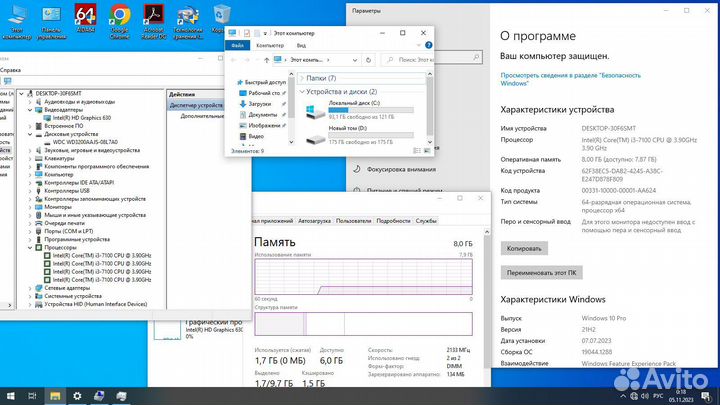Click the Local Disk (C:) usage bar
The height and width of the screenshot is (405, 720).
coord(371,110)
